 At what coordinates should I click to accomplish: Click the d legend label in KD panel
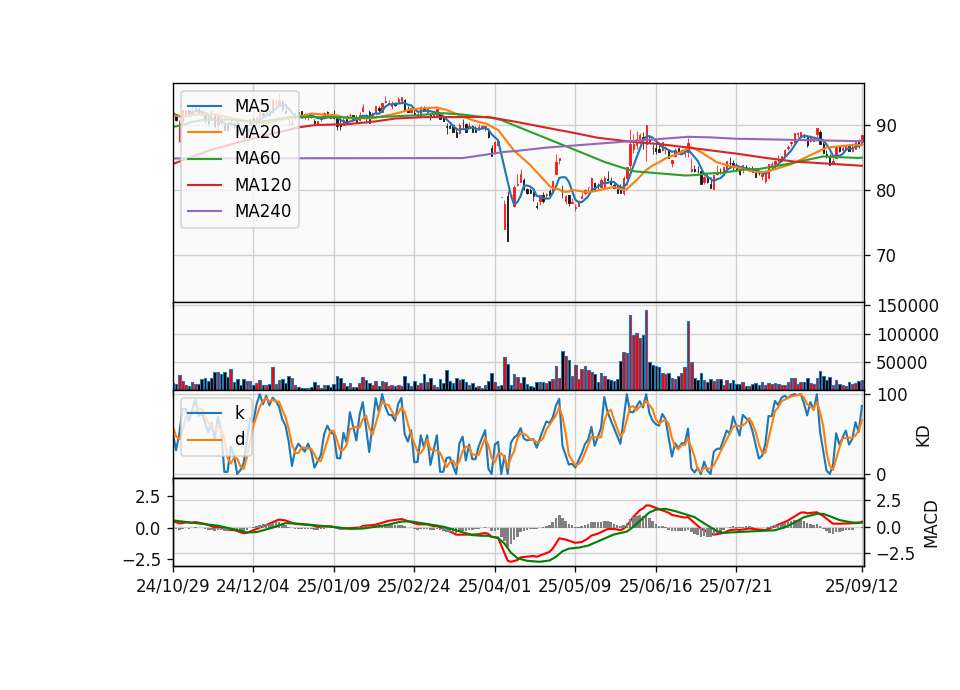240,439
